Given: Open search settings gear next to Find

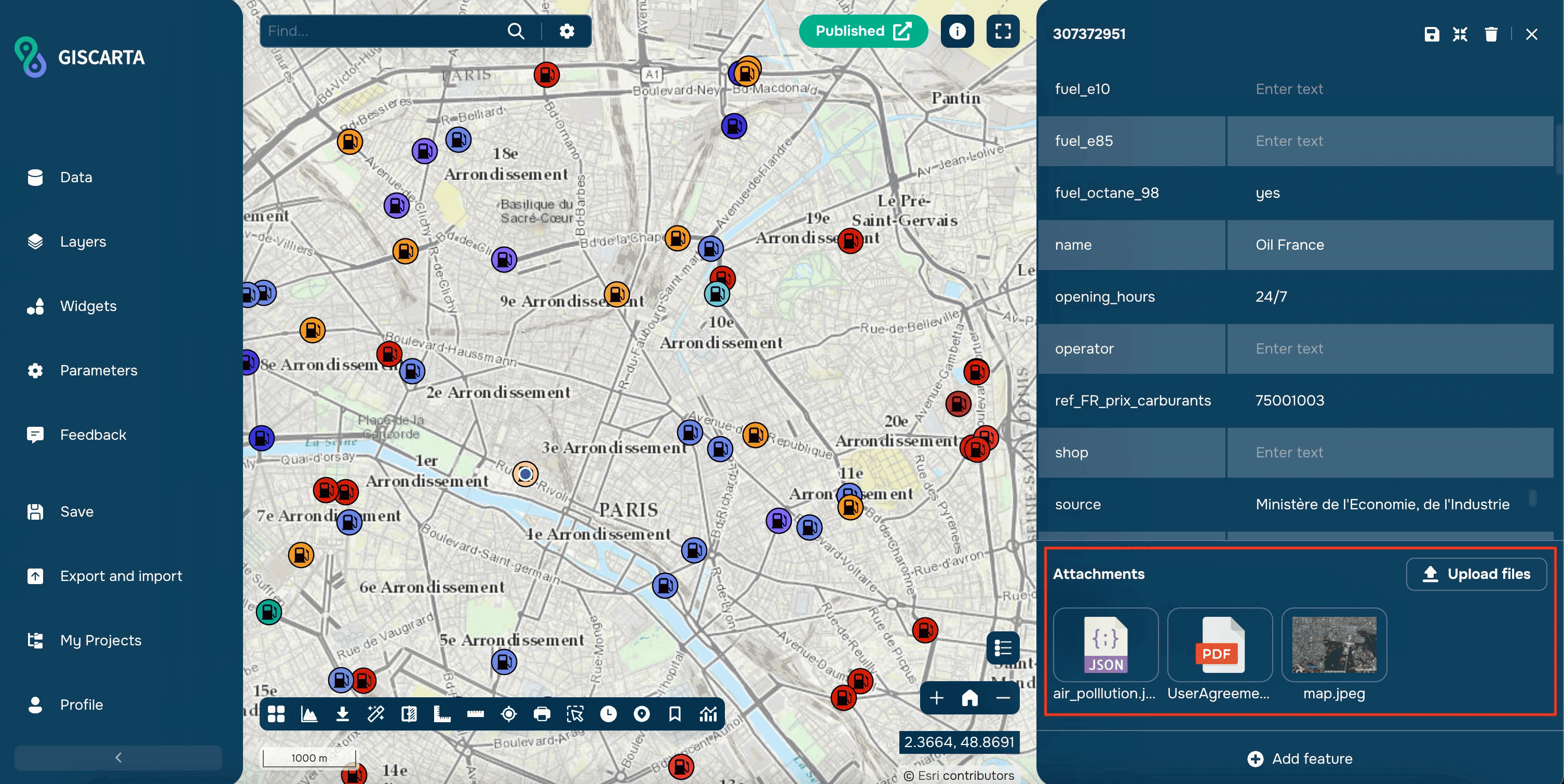Looking at the screenshot, I should click(x=567, y=31).
